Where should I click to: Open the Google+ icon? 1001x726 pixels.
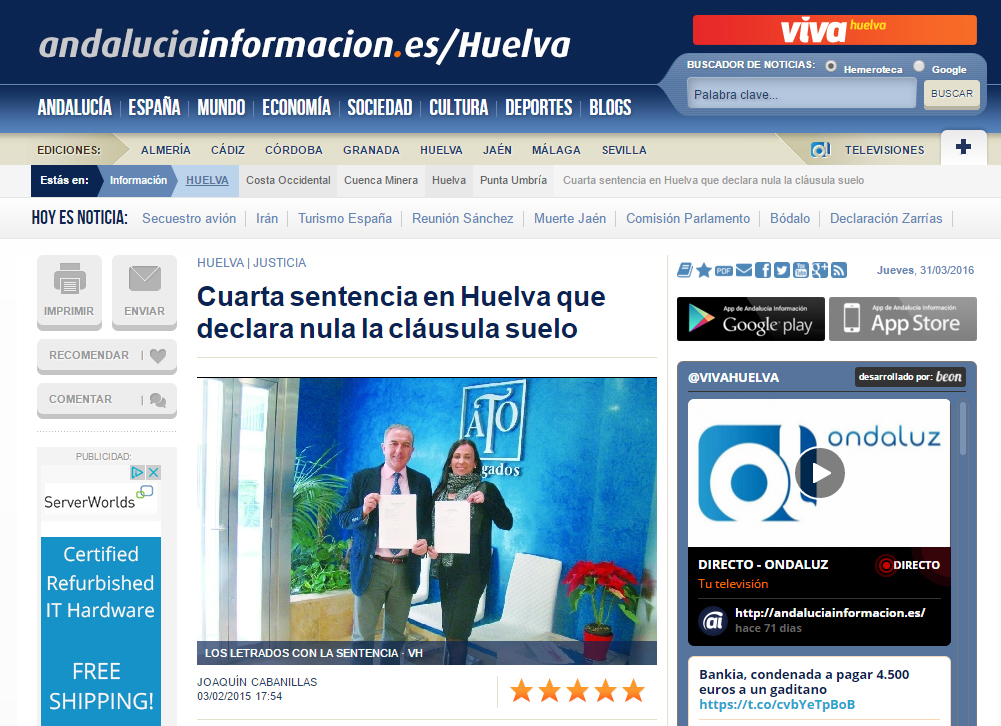click(x=820, y=270)
